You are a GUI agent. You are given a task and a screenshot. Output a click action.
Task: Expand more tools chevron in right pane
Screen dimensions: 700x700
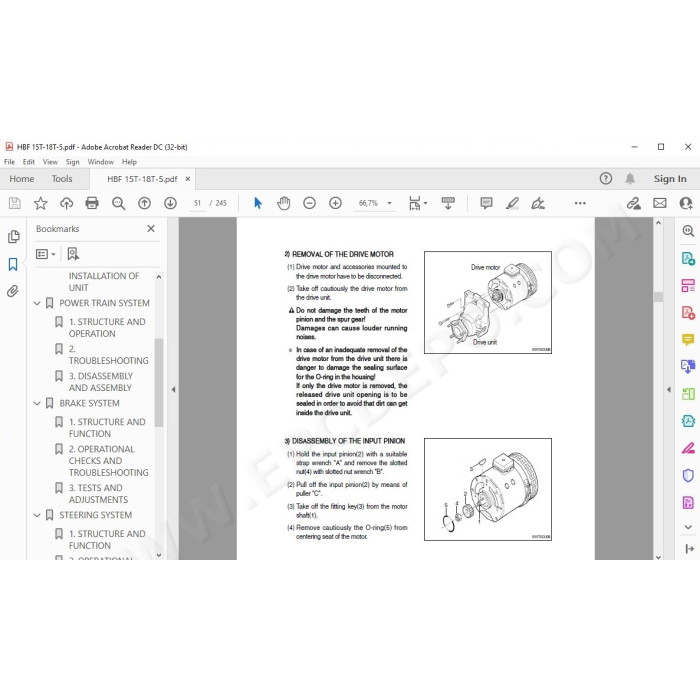688,527
